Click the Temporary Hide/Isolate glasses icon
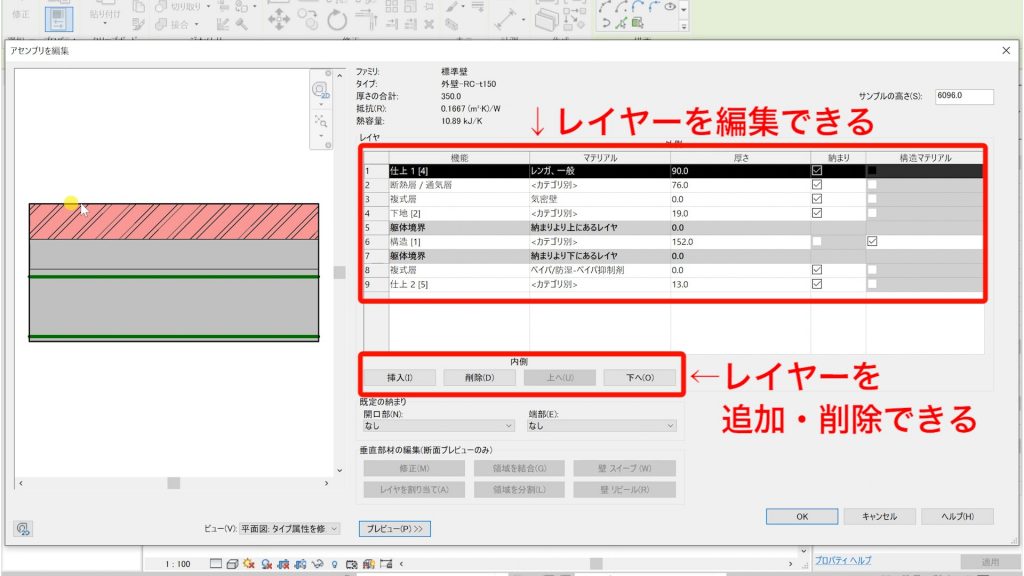1024x576 pixels. 317,563
